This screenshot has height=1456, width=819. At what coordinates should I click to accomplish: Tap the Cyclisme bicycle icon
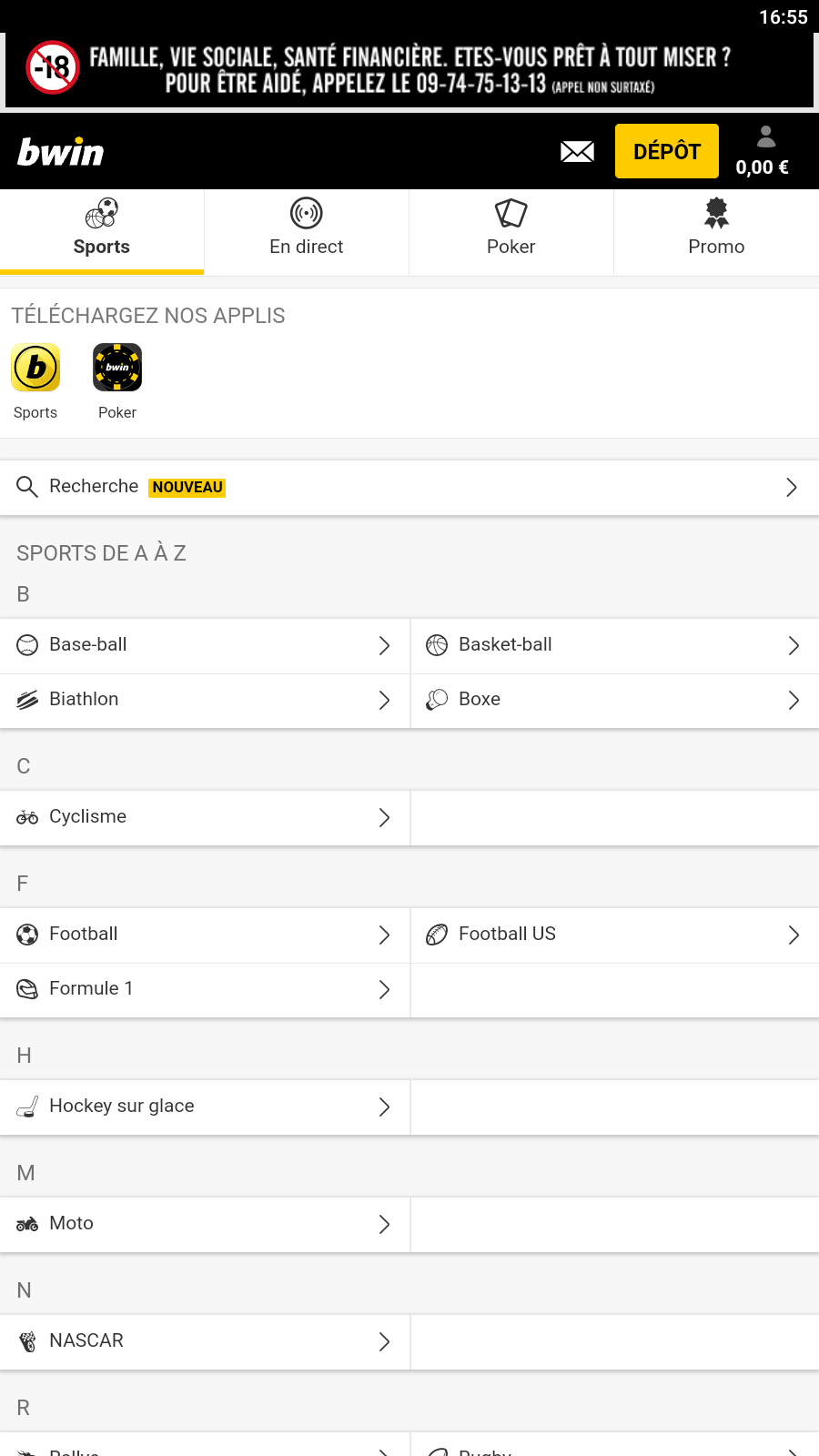click(27, 817)
